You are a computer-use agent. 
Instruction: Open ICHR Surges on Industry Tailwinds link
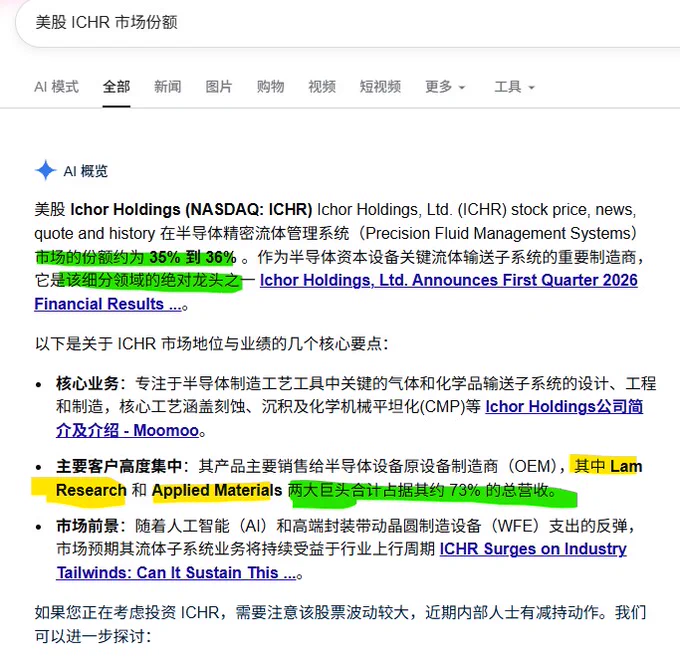341,561
